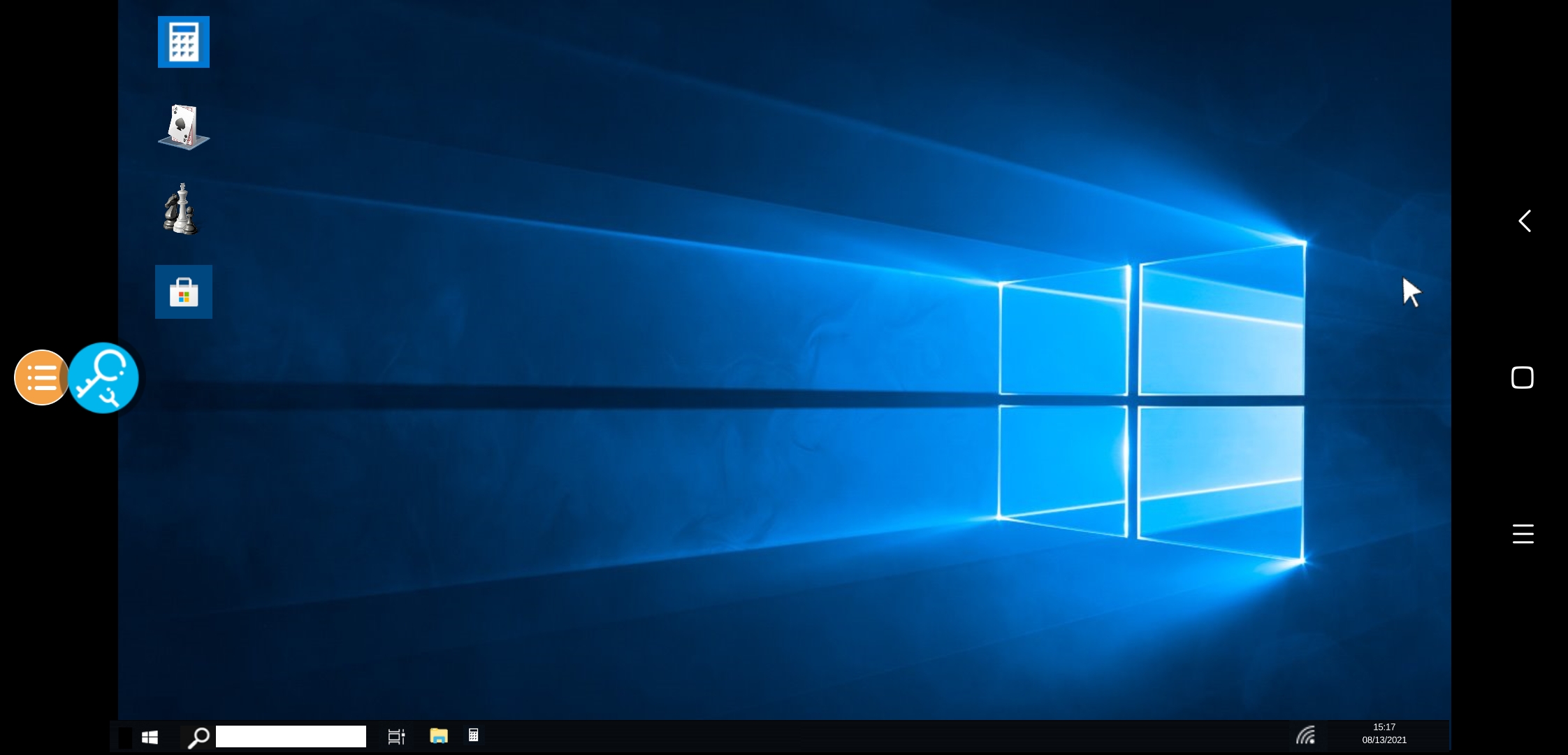Open the Windows Start menu
The height and width of the screenshot is (755, 1568).
click(150, 737)
